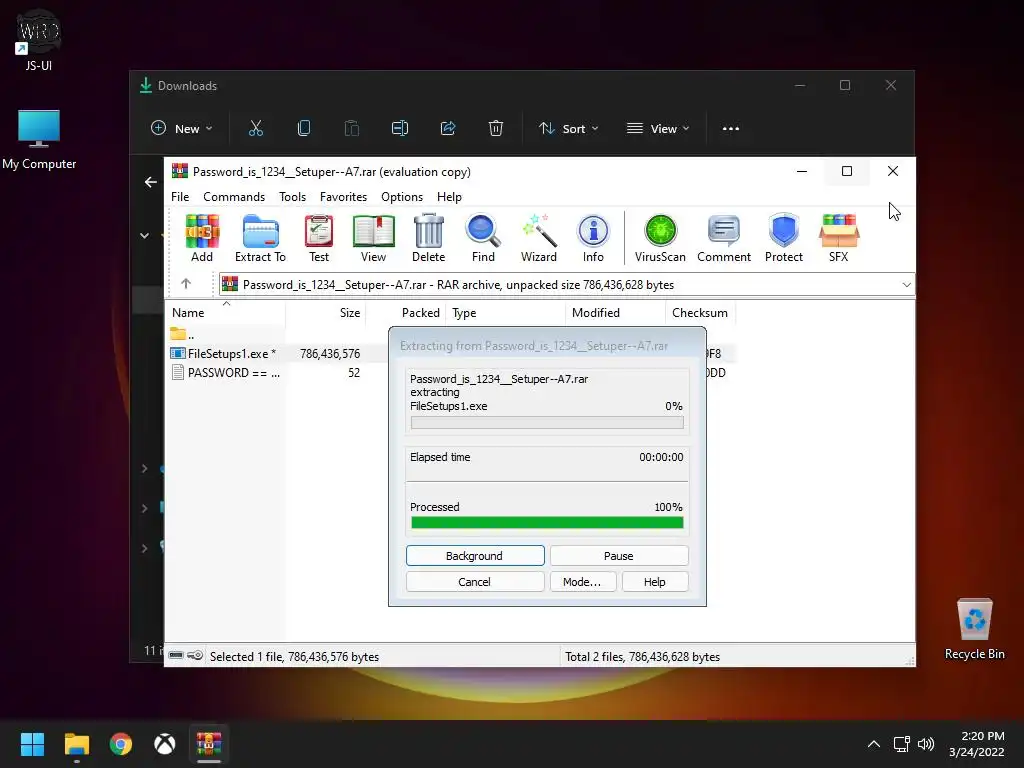Click the Background button in extraction dialog
This screenshot has height=768, width=1024.
pos(475,556)
